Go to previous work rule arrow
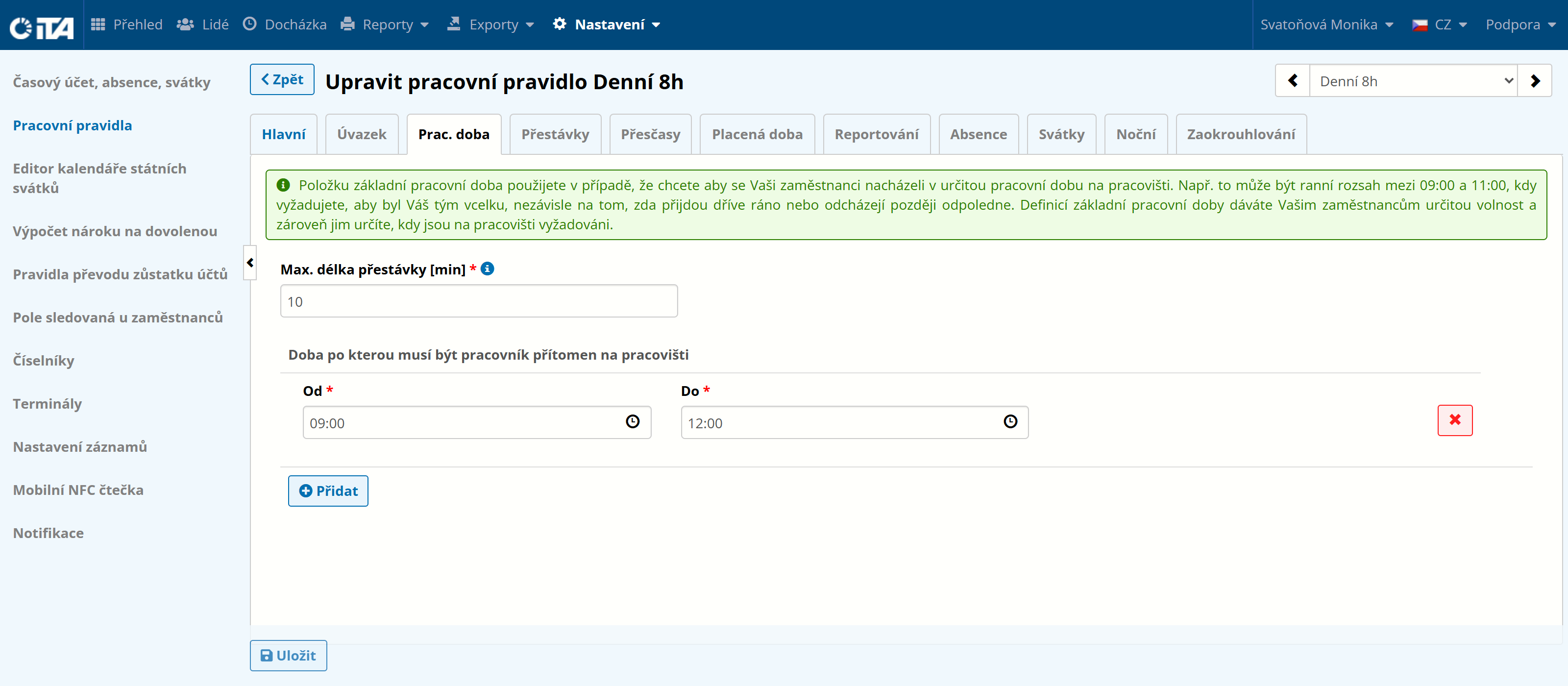 coord(1292,81)
